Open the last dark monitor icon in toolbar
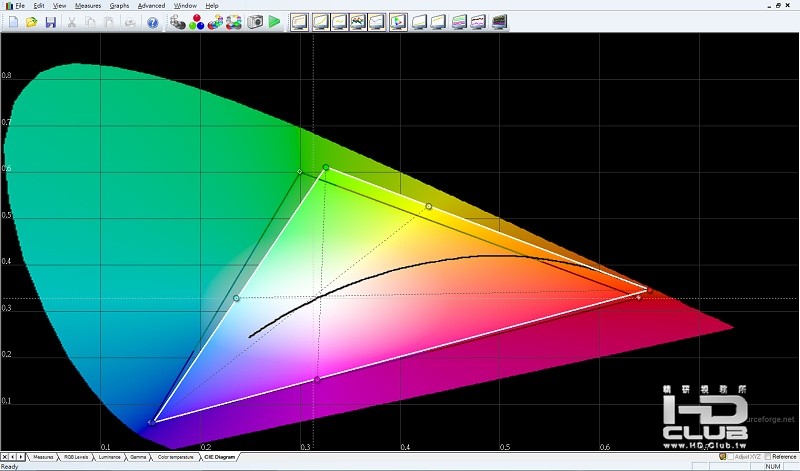The height and width of the screenshot is (471, 800). click(x=499, y=22)
